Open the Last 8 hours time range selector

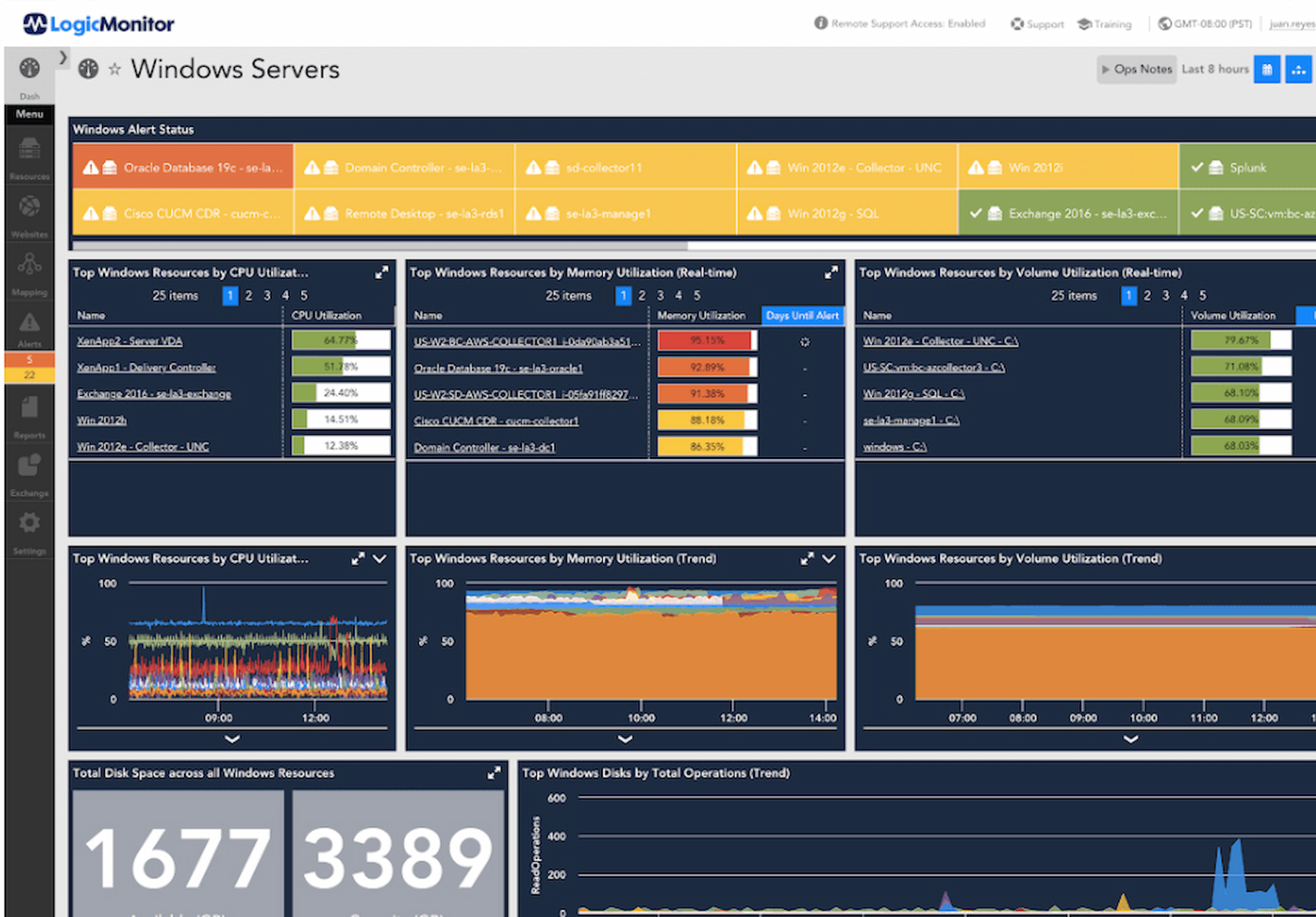coord(1215,69)
